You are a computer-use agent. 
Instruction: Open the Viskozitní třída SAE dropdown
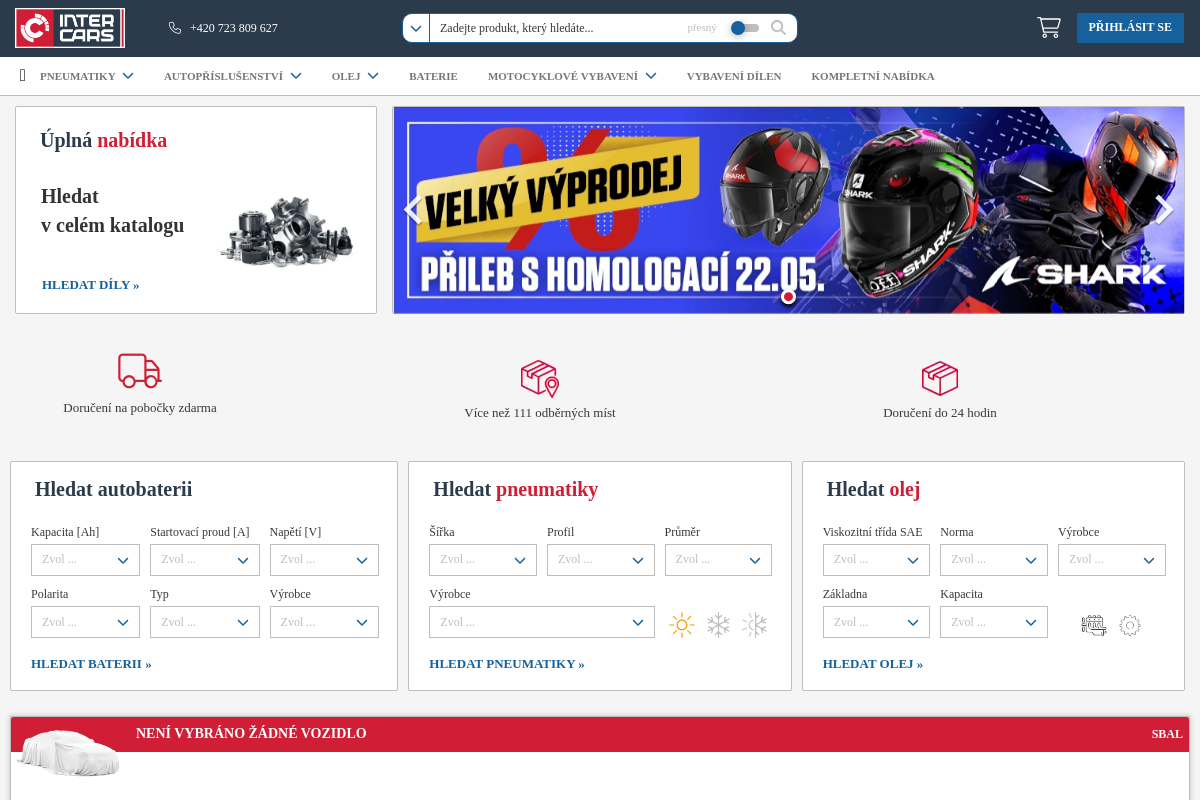876,560
